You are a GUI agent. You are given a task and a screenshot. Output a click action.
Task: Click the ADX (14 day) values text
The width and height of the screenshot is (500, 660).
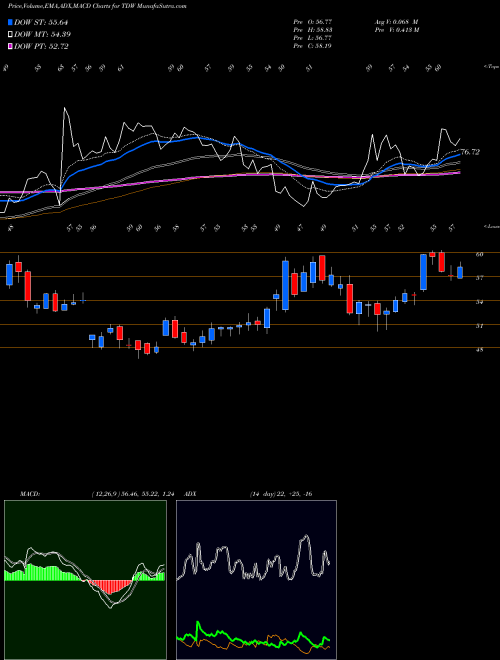point(281,494)
